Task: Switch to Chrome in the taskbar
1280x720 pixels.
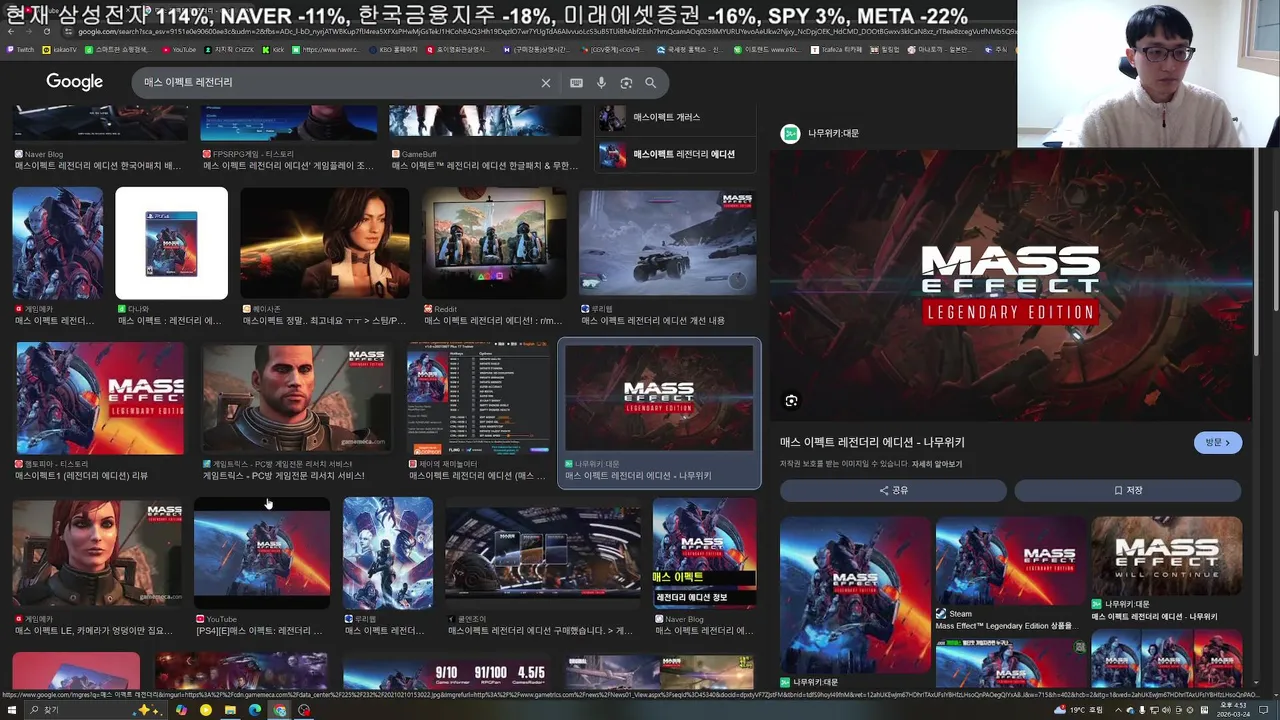Action: pos(280,710)
